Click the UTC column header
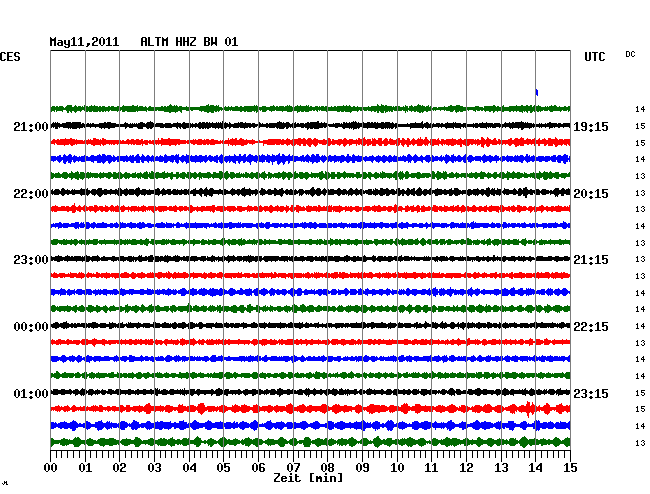The height and width of the screenshot is (494, 650). [595, 57]
